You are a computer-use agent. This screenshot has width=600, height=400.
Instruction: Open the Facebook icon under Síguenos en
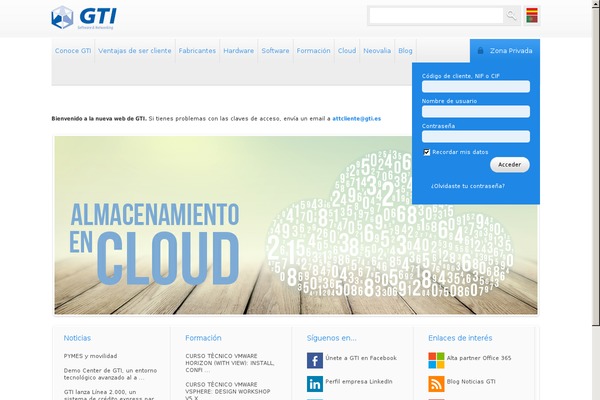pos(315,360)
